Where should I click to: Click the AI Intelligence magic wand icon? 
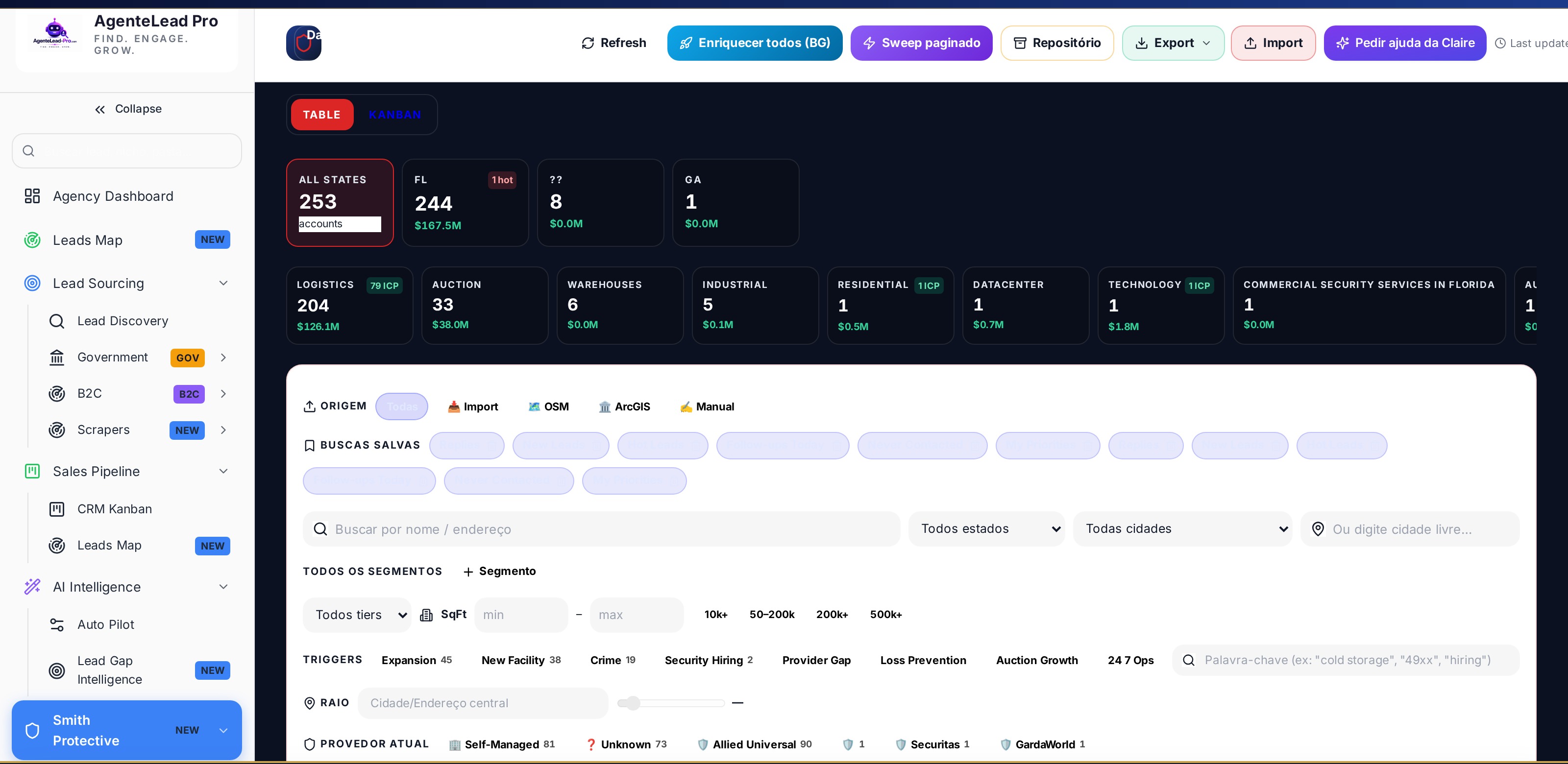coord(32,587)
